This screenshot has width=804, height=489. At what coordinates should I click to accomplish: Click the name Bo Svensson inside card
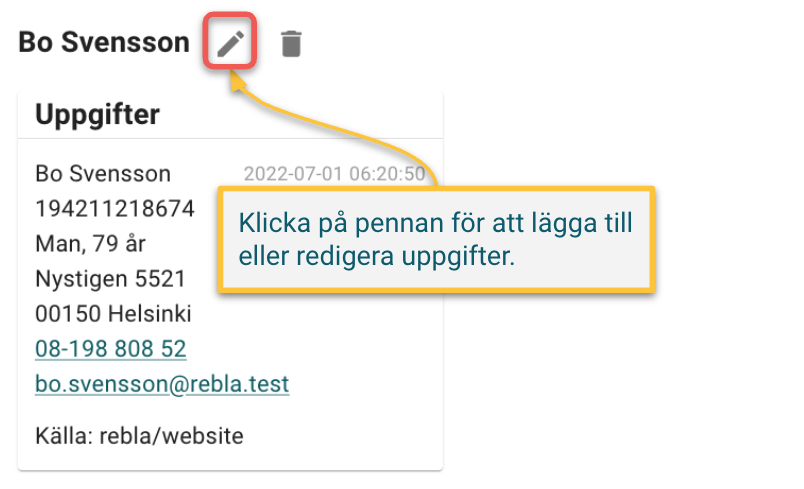tap(103, 174)
